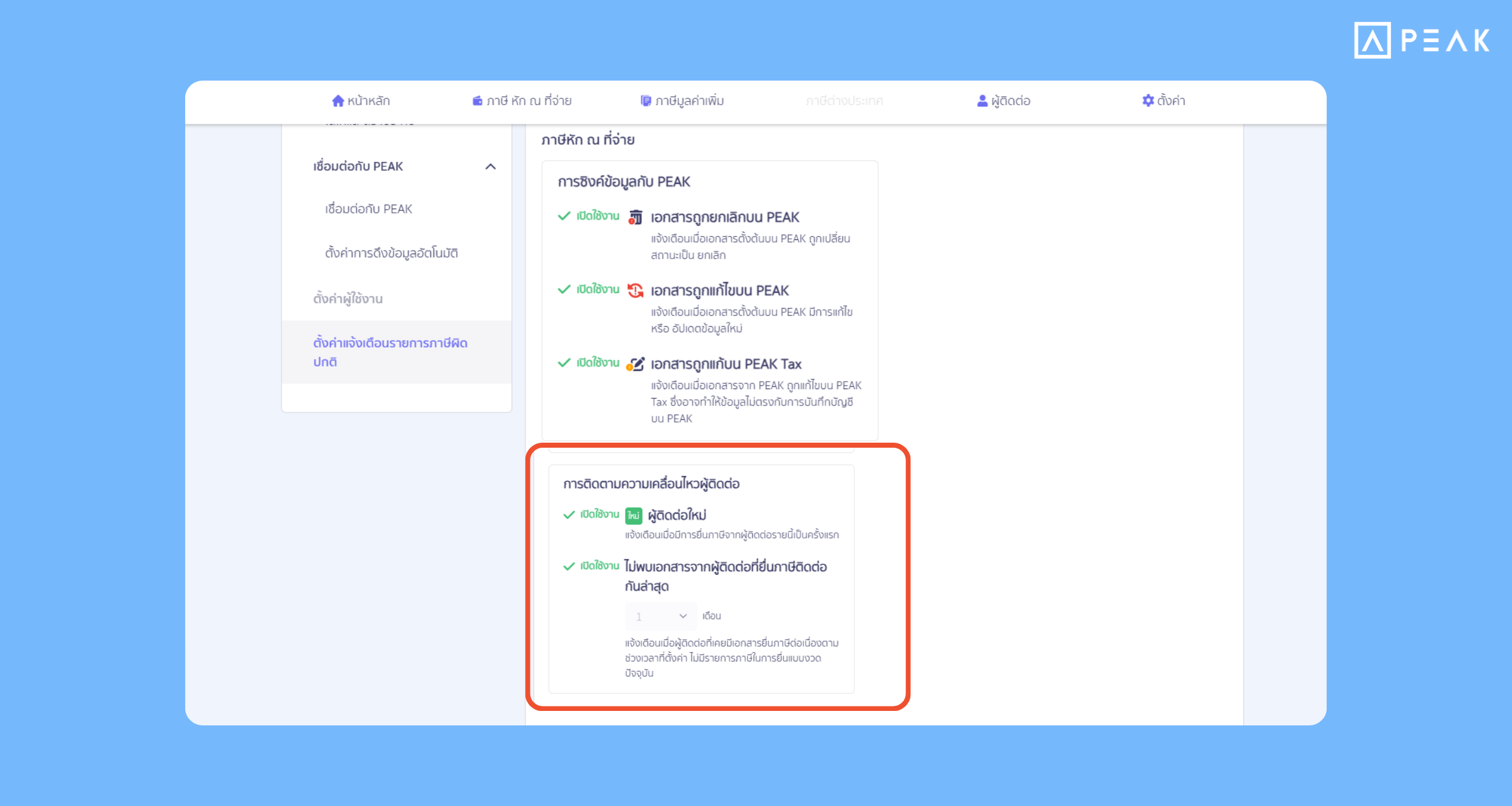Go to the หน้าหลัก home page
This screenshot has height=806, width=1512.
[x=361, y=101]
